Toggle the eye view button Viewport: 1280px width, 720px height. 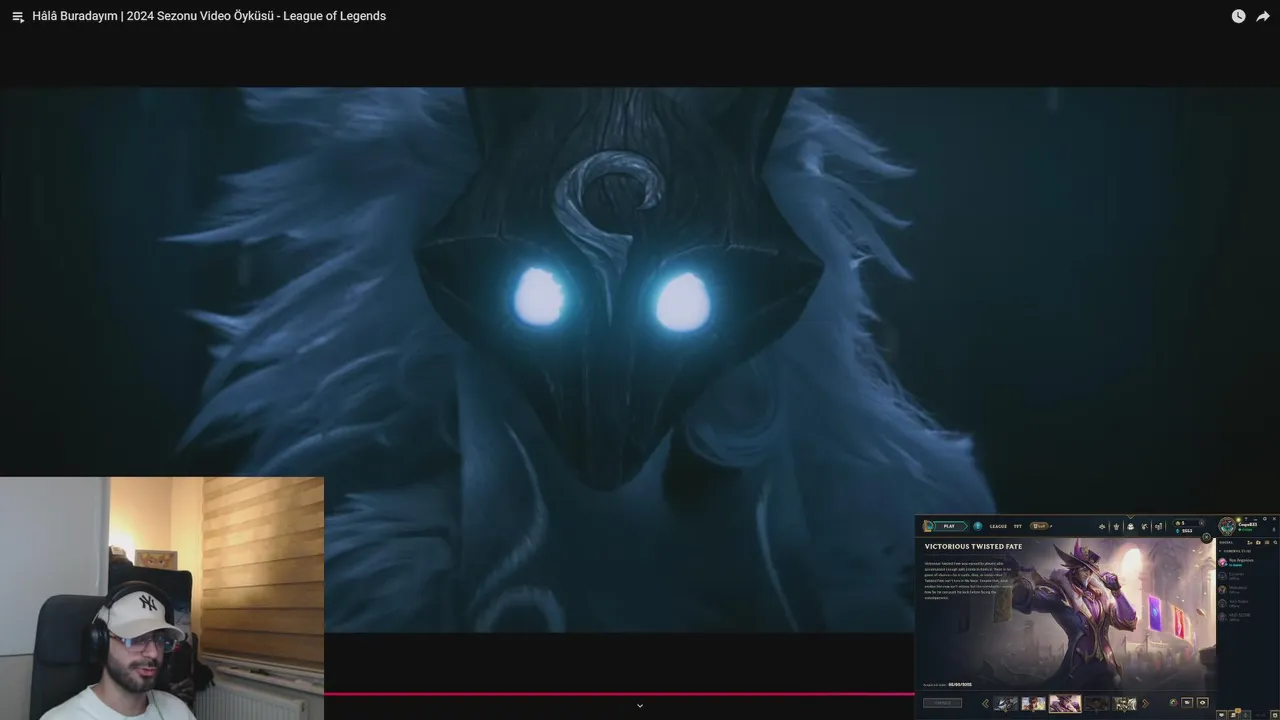click(1203, 703)
